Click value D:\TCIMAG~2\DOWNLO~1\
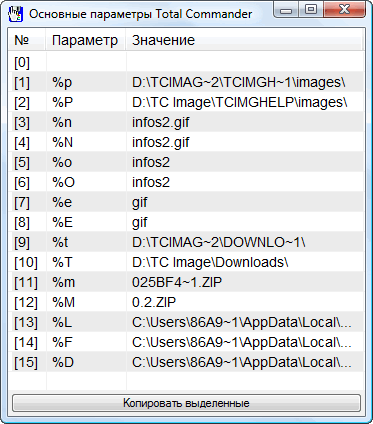The height and width of the screenshot is (424, 373). [x=219, y=242]
